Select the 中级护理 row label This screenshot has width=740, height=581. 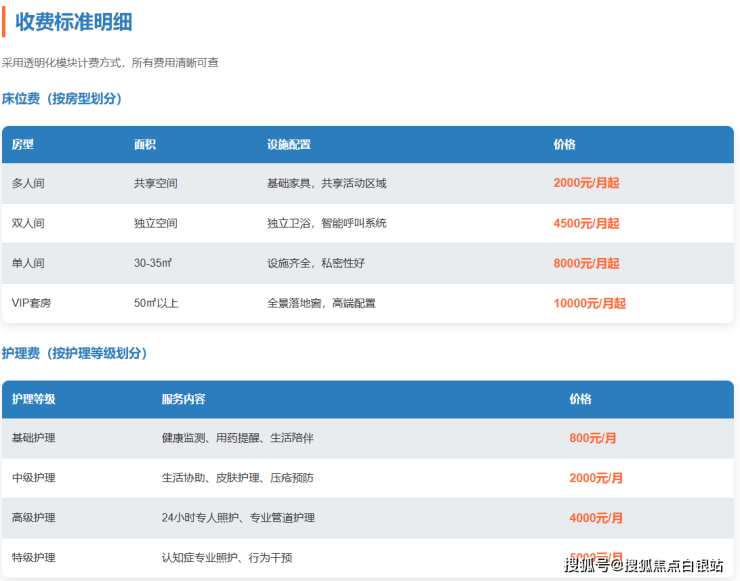33,478
